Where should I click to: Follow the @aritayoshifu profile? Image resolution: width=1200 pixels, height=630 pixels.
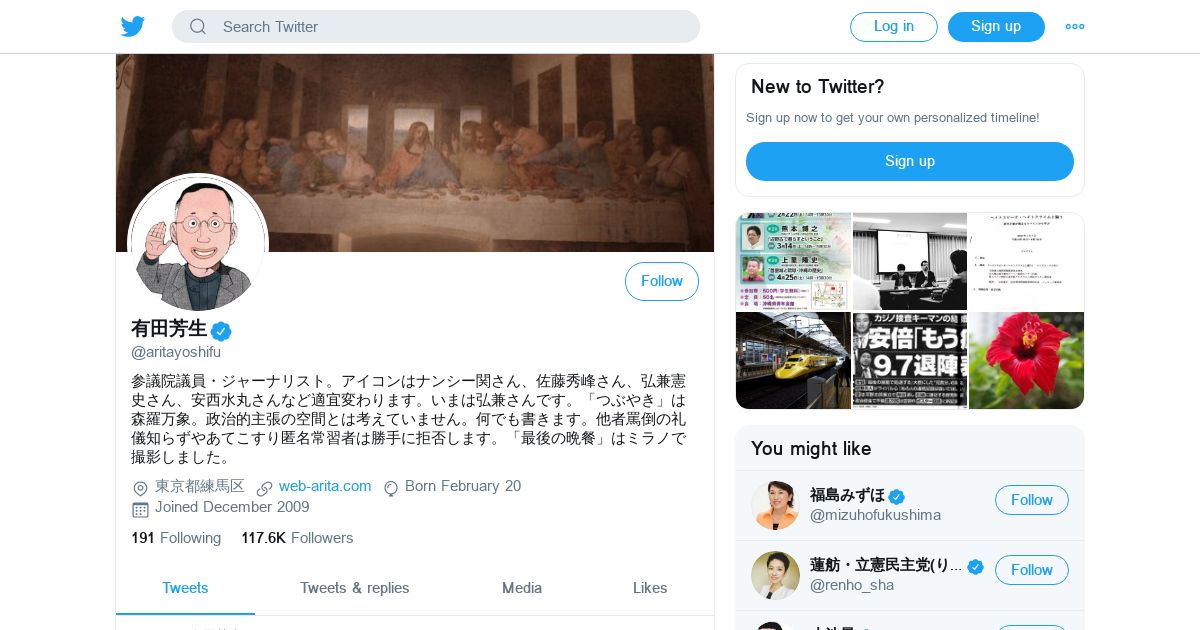662,282
